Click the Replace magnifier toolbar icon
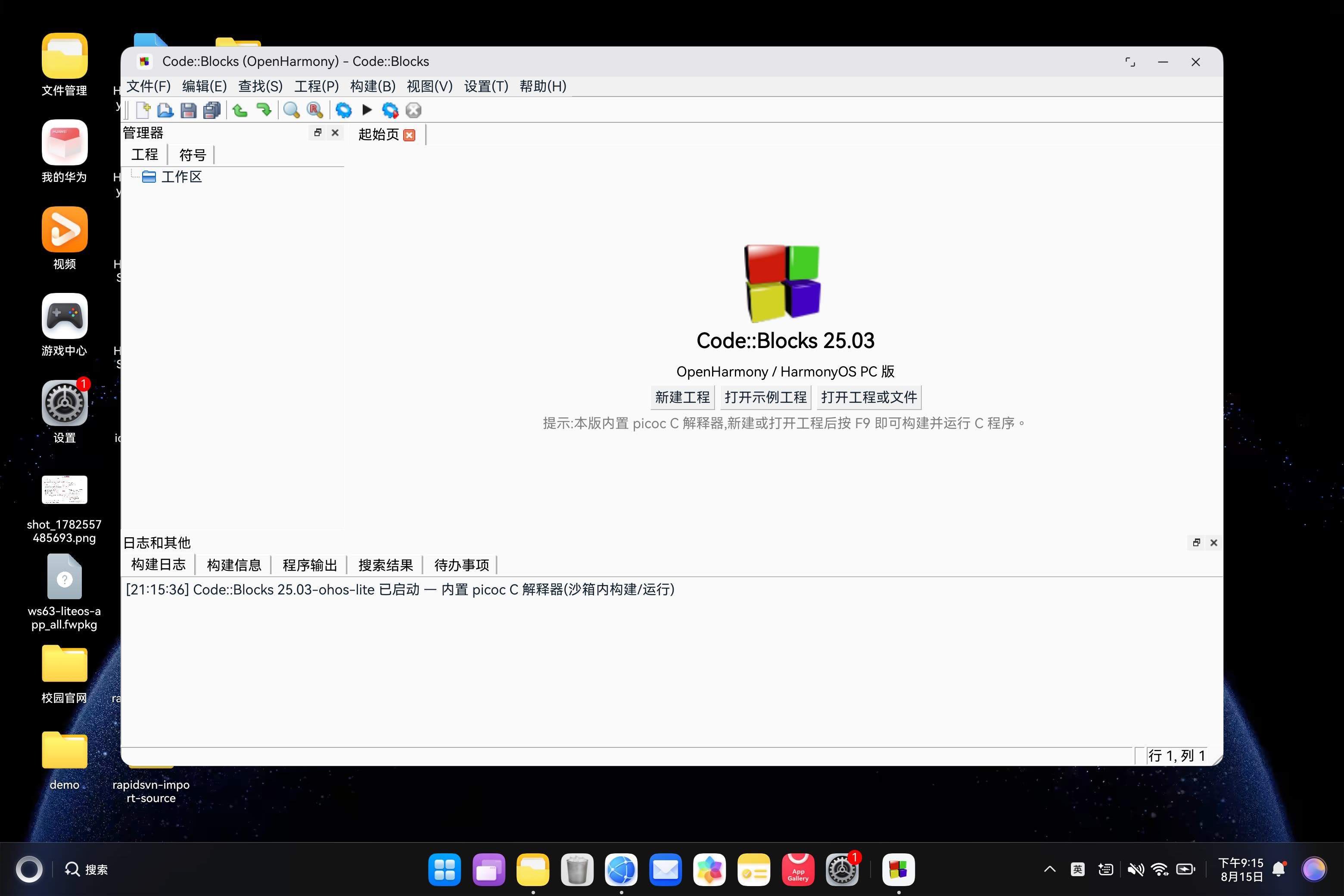 pos(315,110)
